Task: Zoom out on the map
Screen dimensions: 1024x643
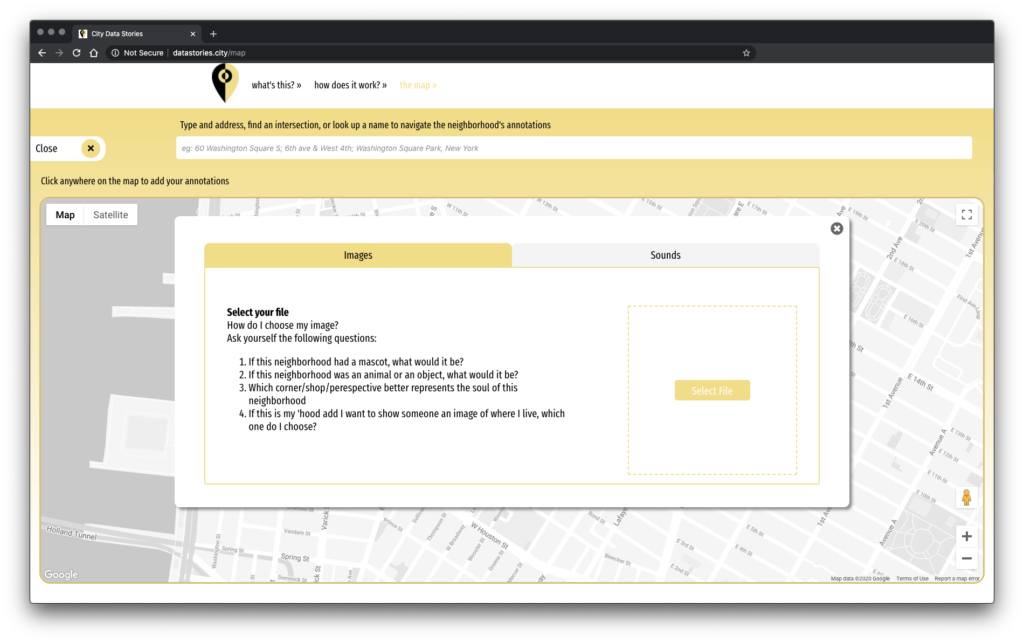Action: 966,559
